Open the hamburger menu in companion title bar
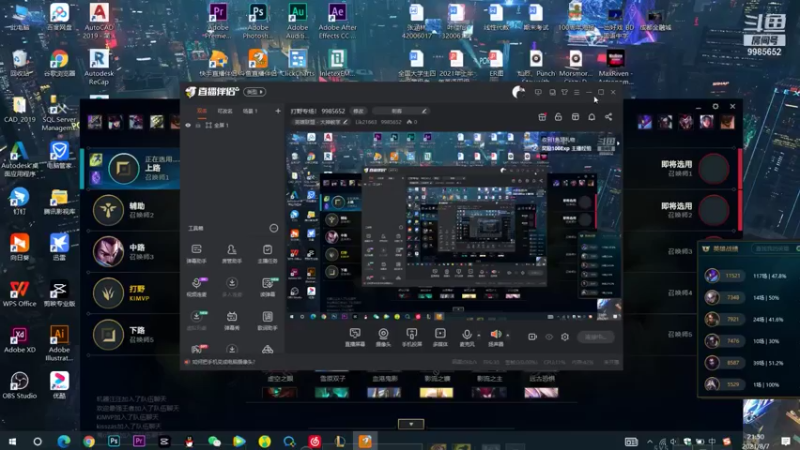The height and width of the screenshot is (450, 800). click(577, 92)
